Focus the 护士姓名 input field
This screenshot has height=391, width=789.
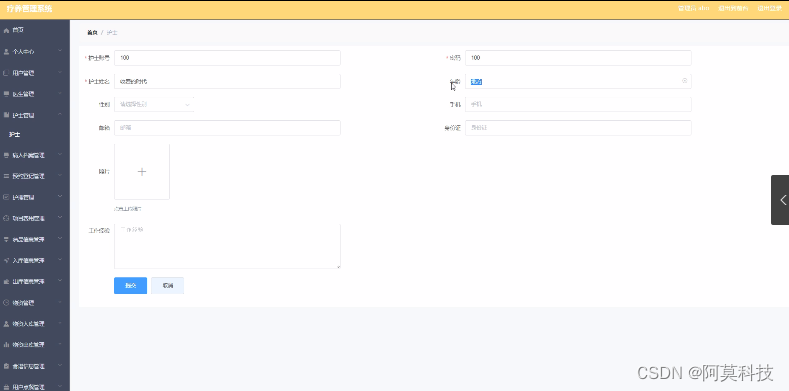coord(227,81)
